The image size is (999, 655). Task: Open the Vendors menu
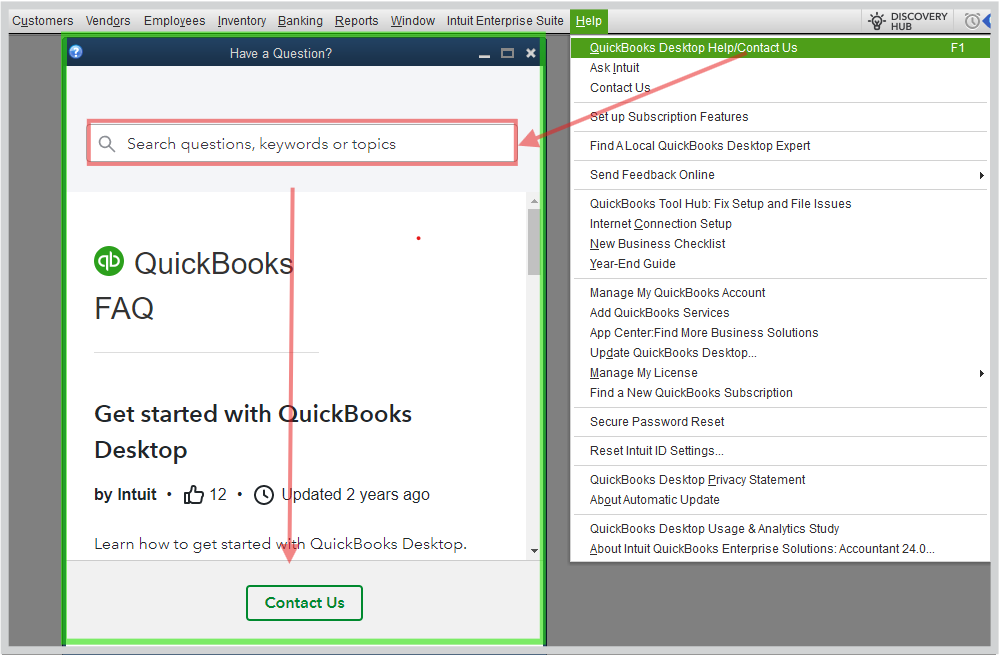[x=108, y=21]
